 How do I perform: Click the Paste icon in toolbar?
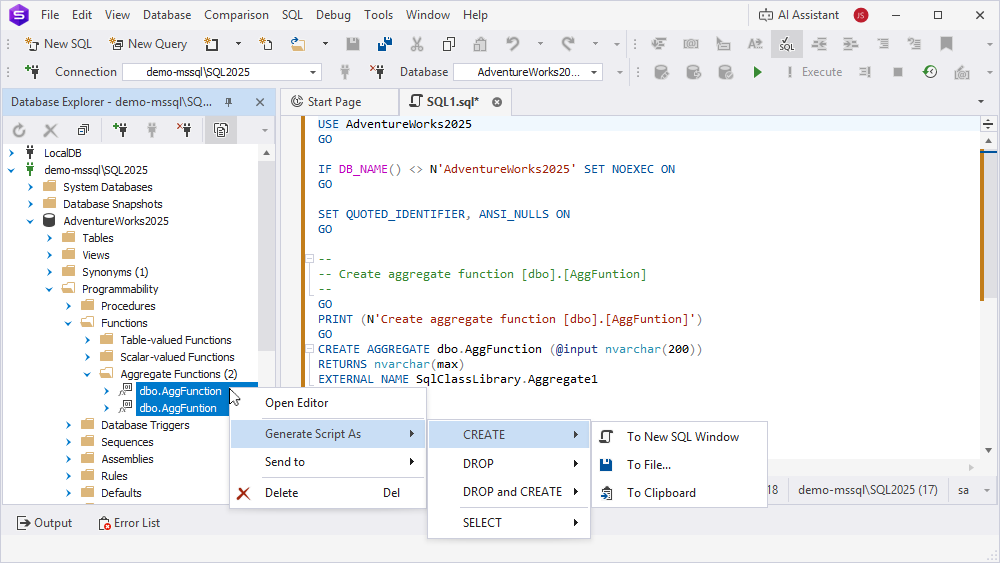point(480,44)
